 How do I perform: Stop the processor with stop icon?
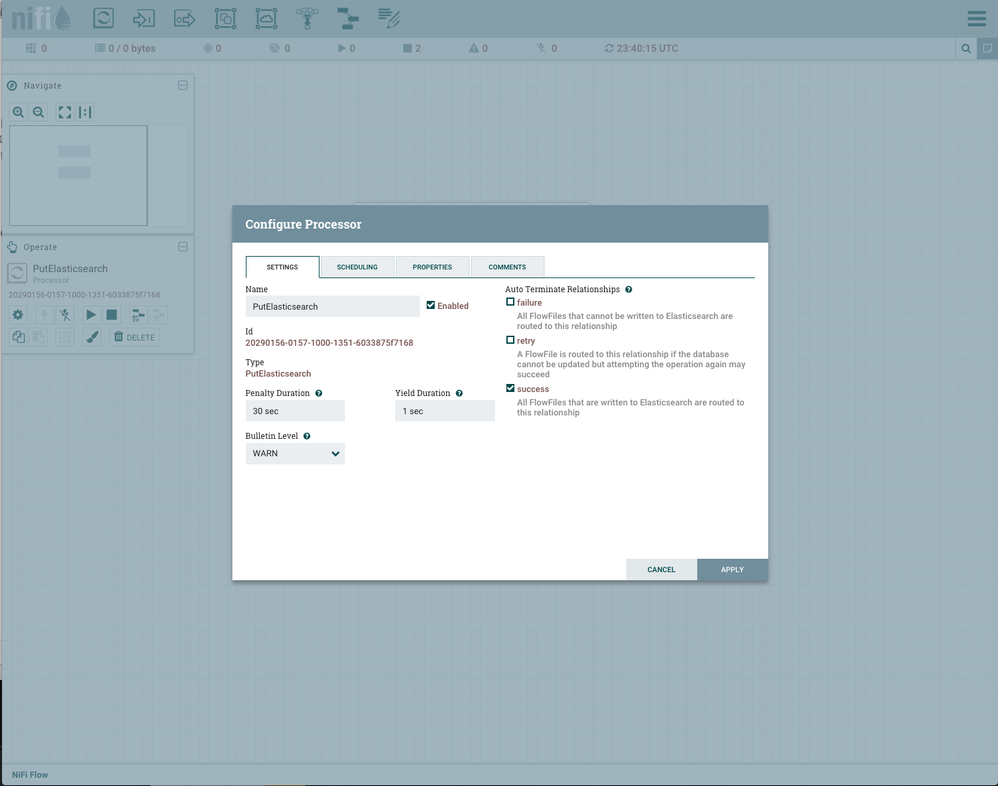112,314
